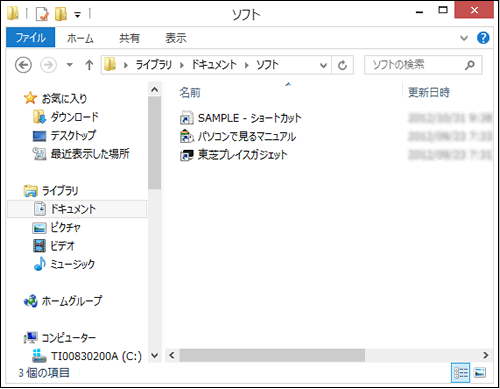Open the ビデオ library
Screen dimensions: 500x389
coord(62,246)
